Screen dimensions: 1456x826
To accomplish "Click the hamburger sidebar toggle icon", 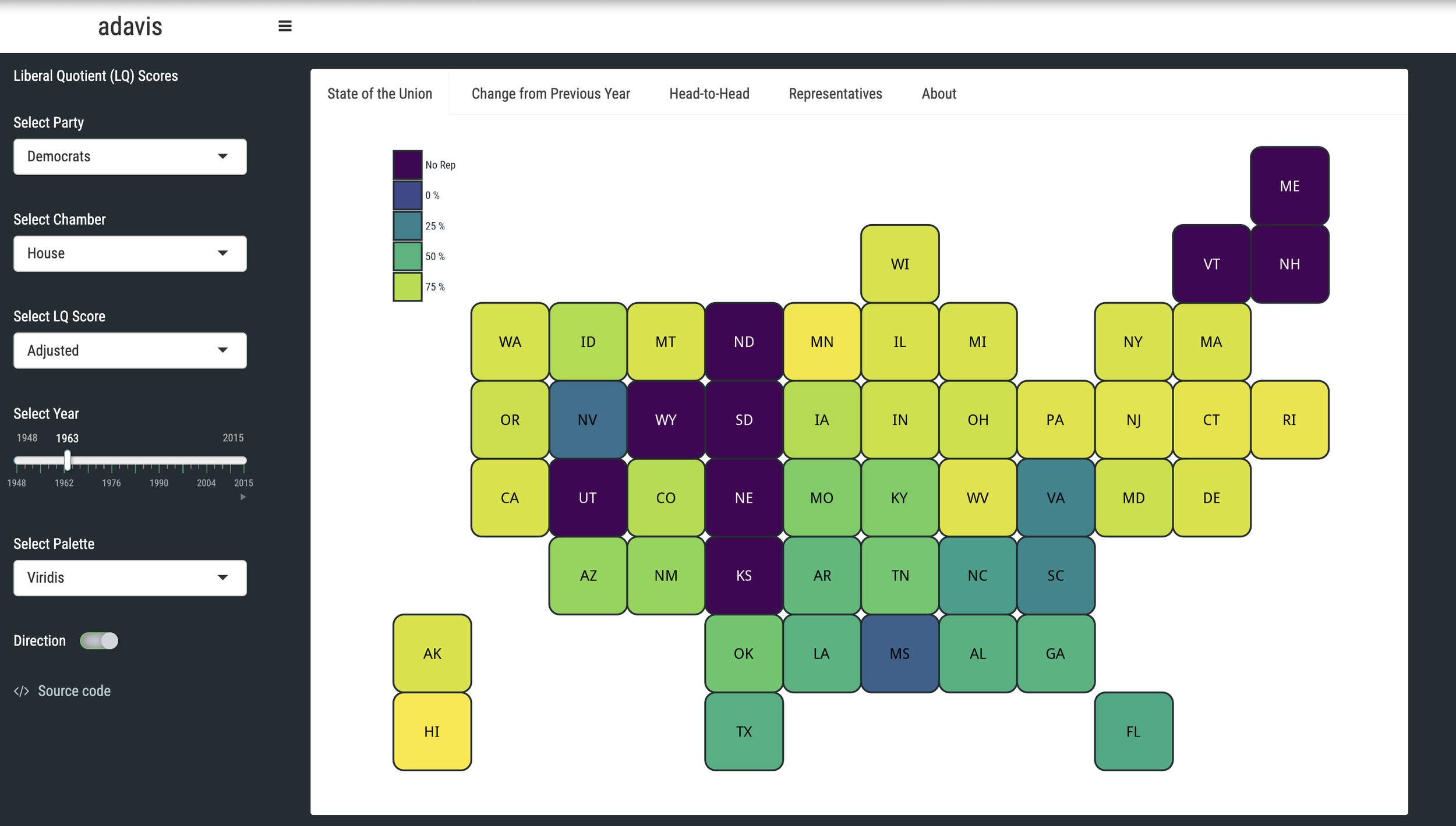I will pos(285,26).
